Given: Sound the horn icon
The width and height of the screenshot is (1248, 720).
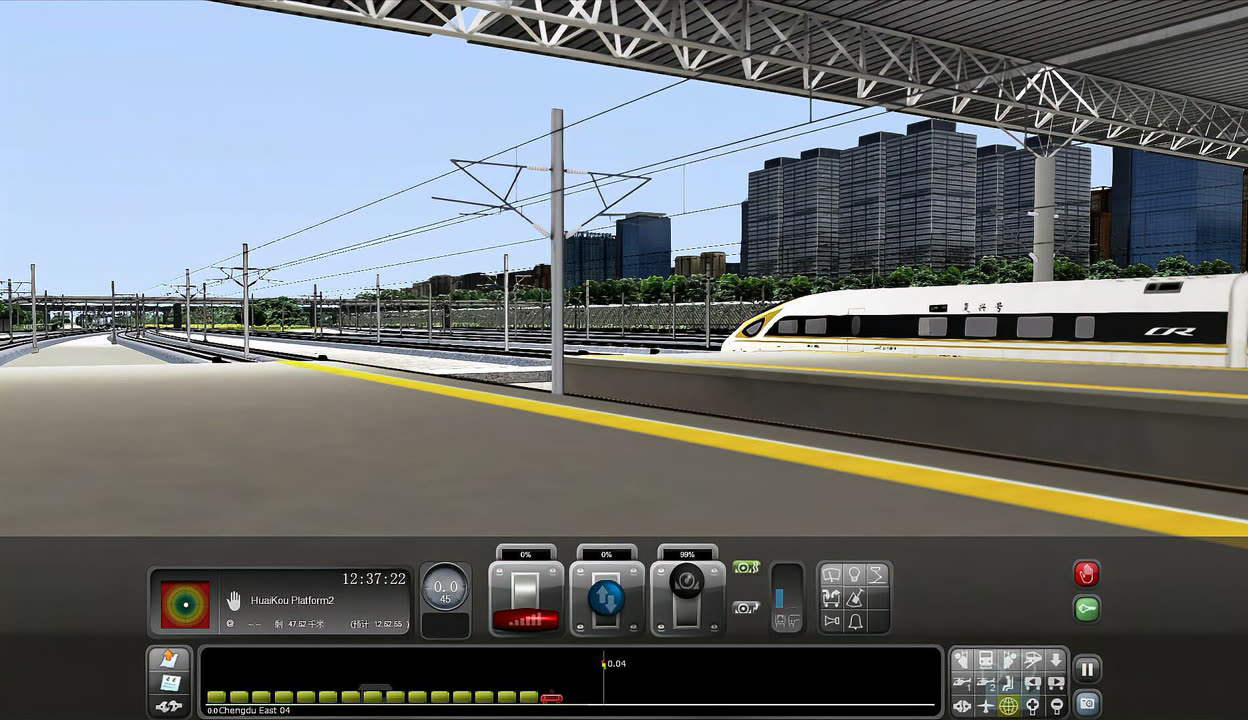Looking at the screenshot, I should (x=831, y=621).
